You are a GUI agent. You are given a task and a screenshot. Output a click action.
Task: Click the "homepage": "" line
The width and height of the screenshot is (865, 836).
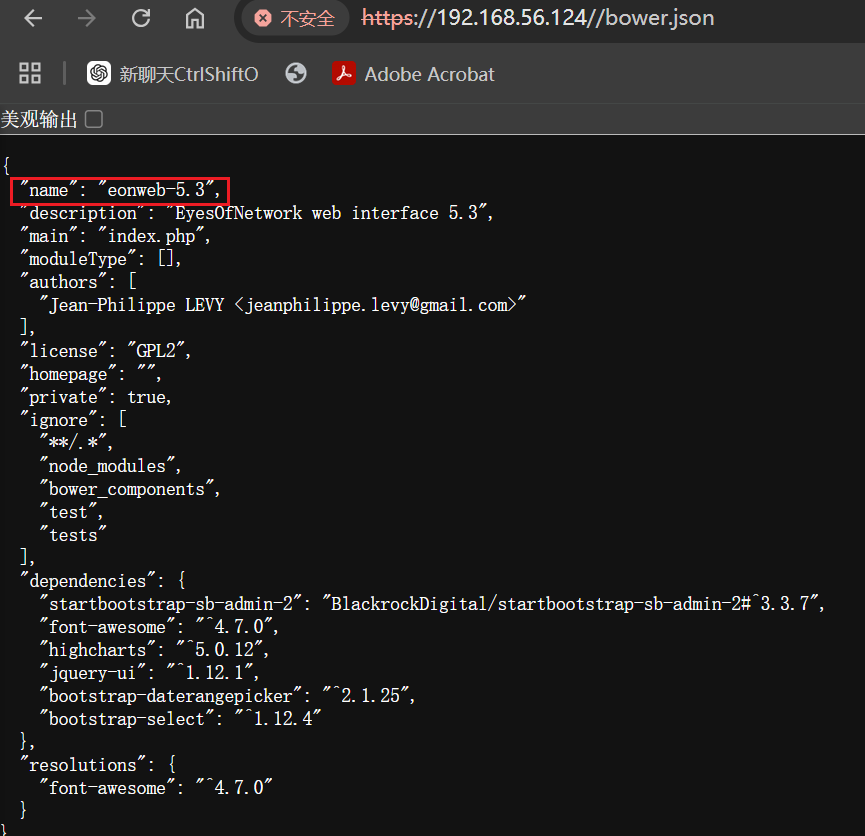[91, 374]
